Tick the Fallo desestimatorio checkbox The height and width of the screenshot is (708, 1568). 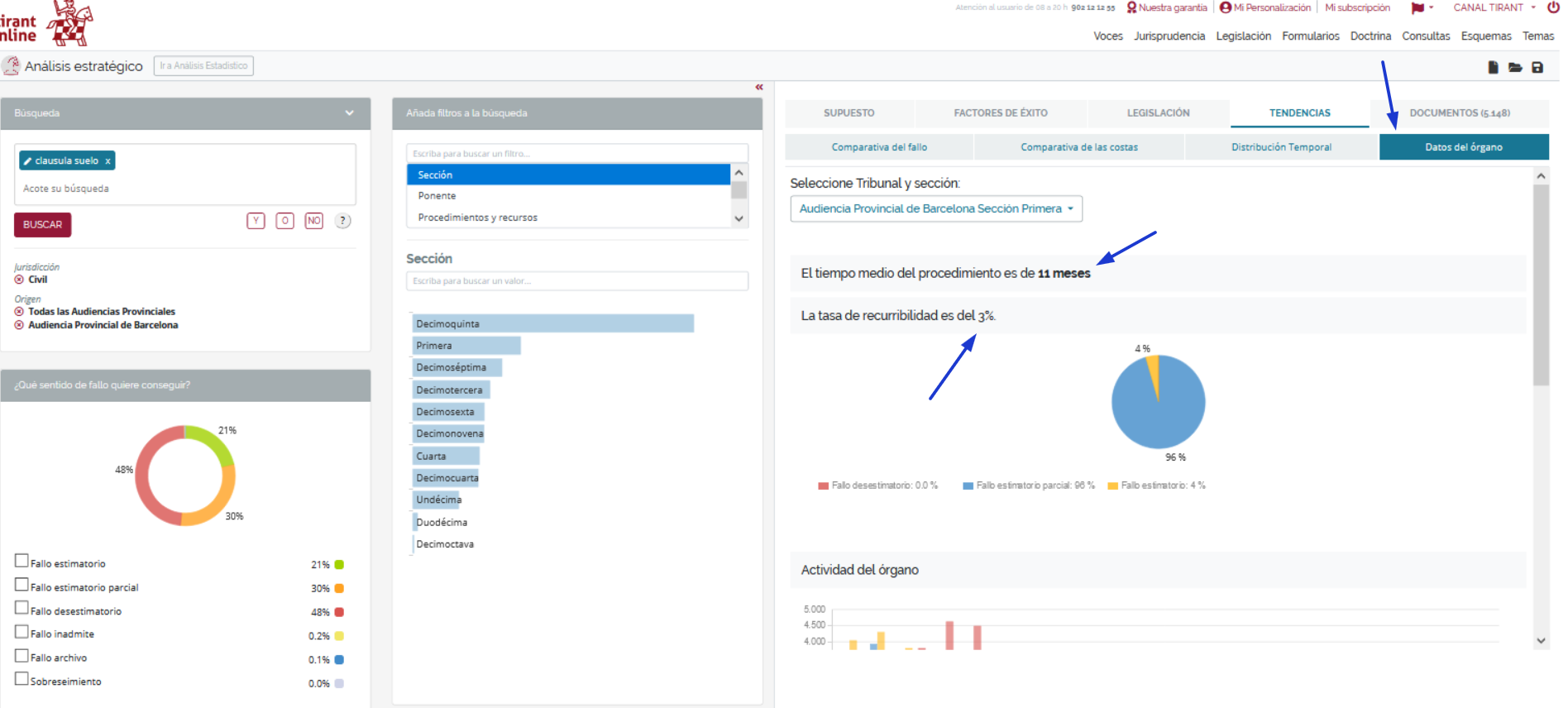click(22, 608)
